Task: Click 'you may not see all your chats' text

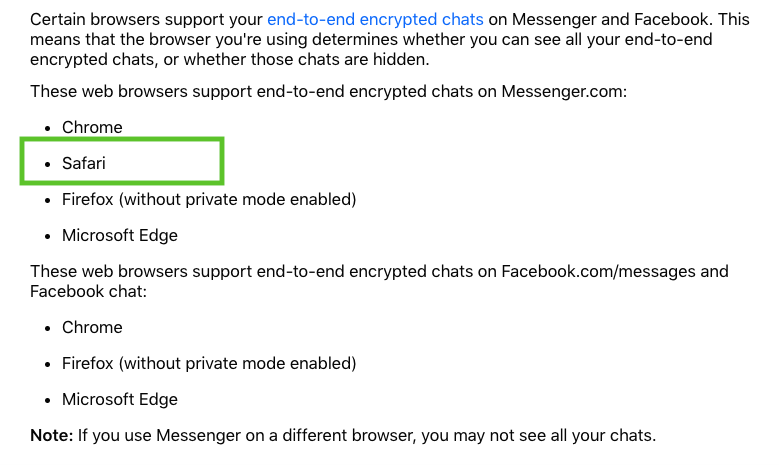Action: click(539, 436)
